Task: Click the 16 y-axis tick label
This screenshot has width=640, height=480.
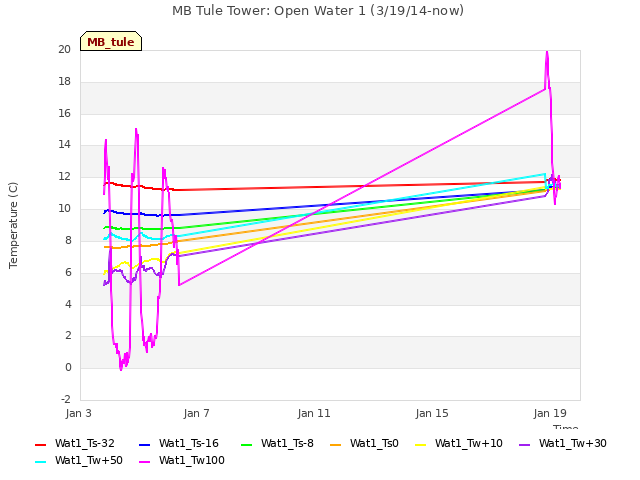Action: coord(64,113)
